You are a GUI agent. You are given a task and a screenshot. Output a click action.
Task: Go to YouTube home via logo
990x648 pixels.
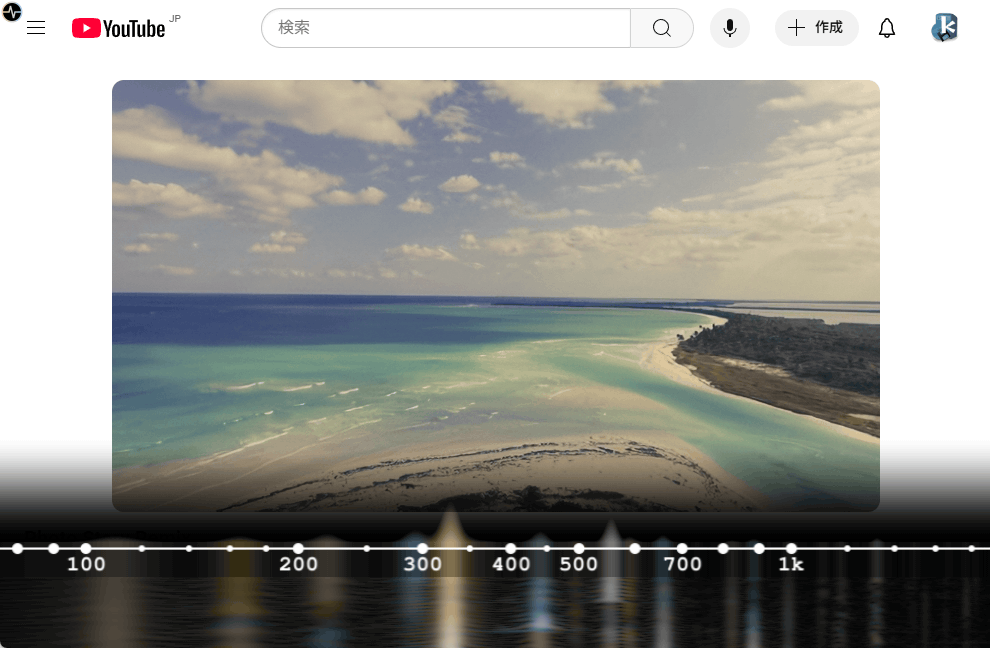point(119,28)
